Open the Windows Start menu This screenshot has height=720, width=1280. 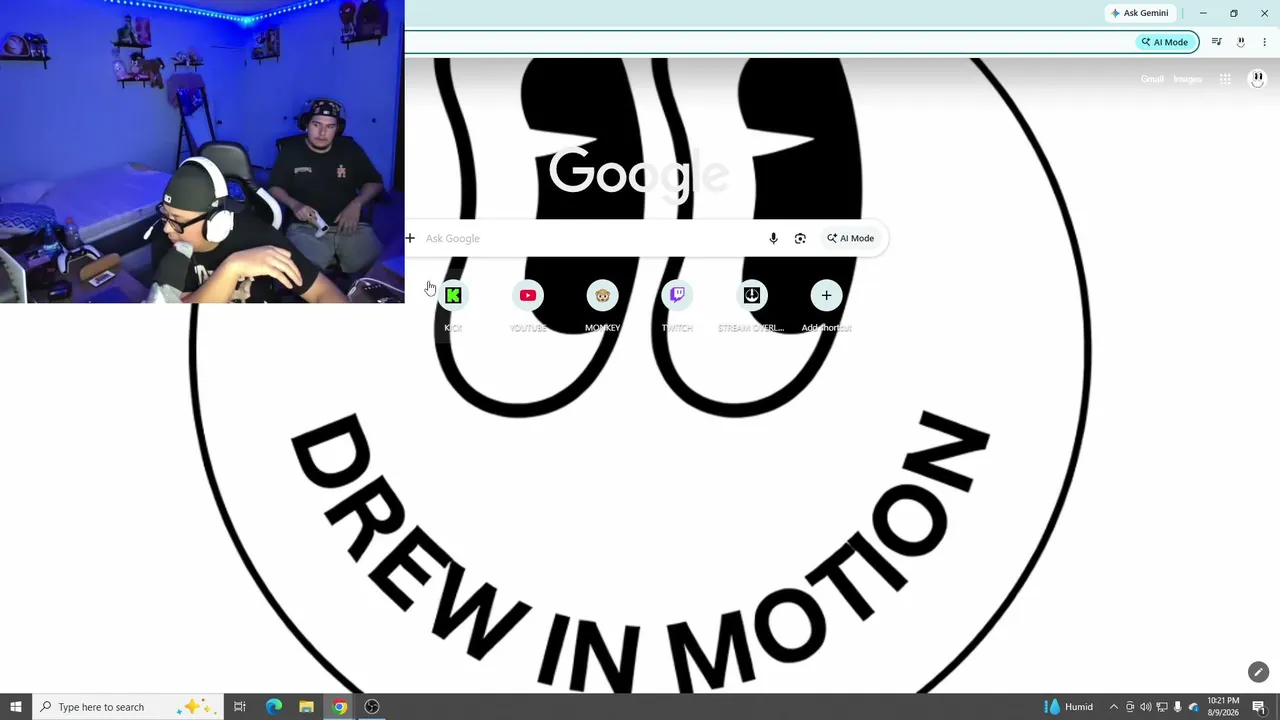pos(16,707)
